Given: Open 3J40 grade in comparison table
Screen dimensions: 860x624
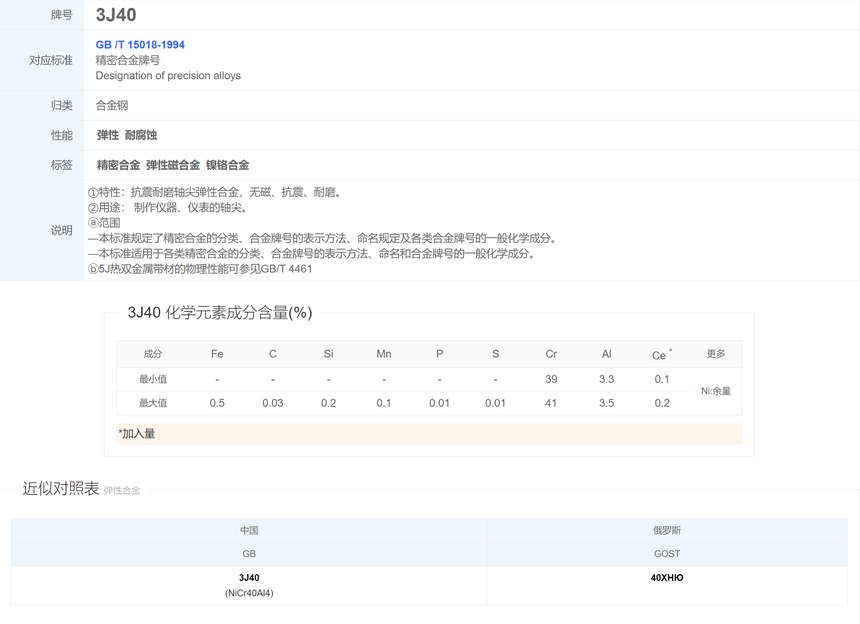Looking at the screenshot, I should pos(249,577).
